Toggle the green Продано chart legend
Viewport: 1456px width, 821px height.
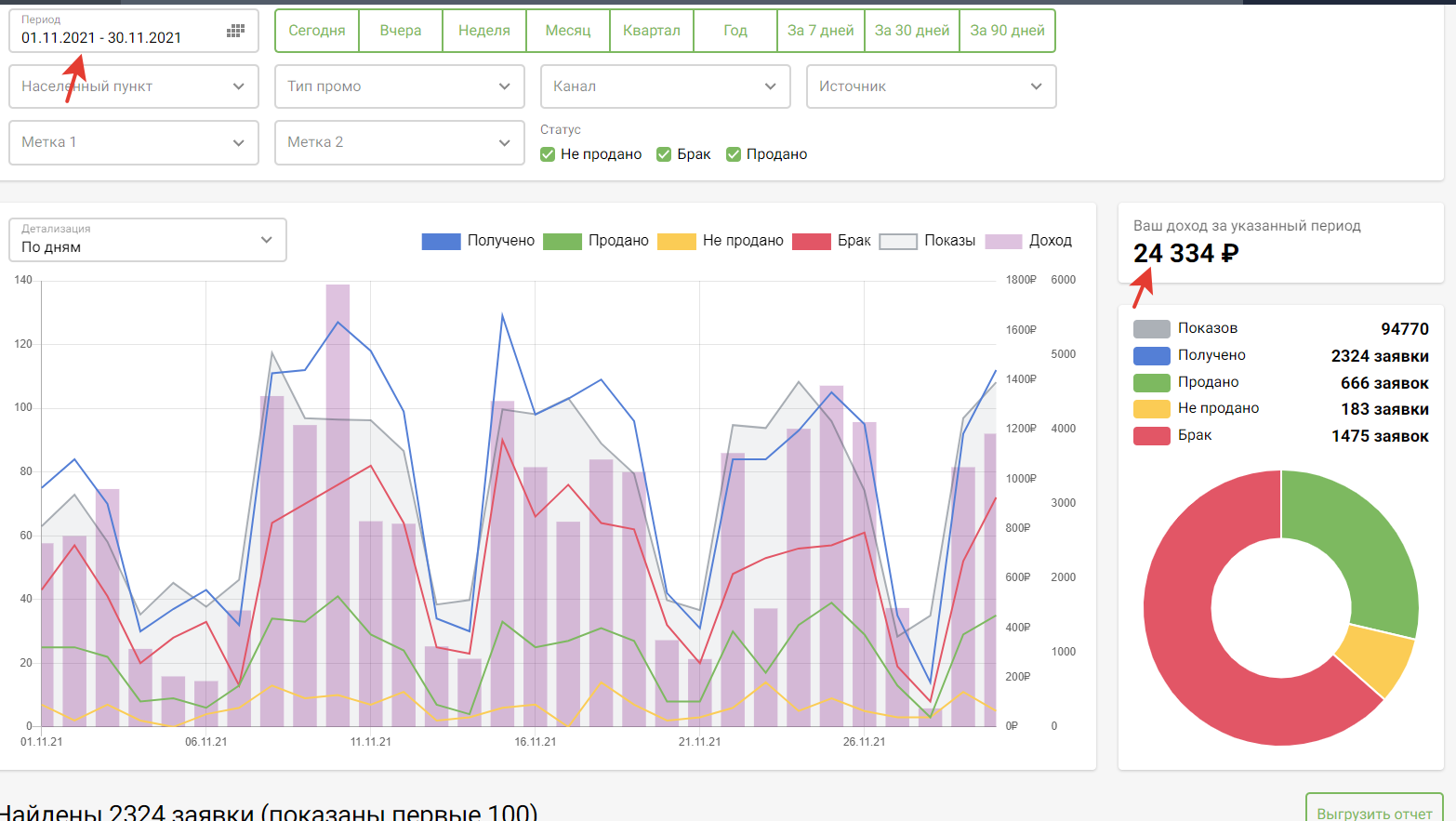(x=562, y=242)
